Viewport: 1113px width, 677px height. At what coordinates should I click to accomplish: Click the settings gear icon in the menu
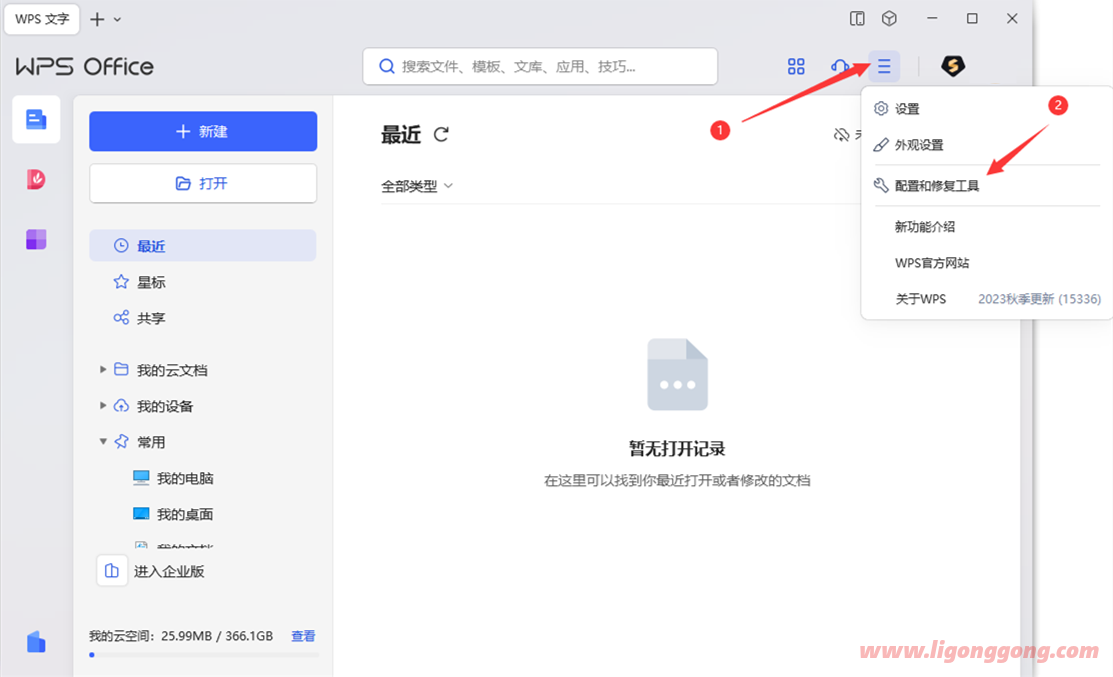click(881, 109)
